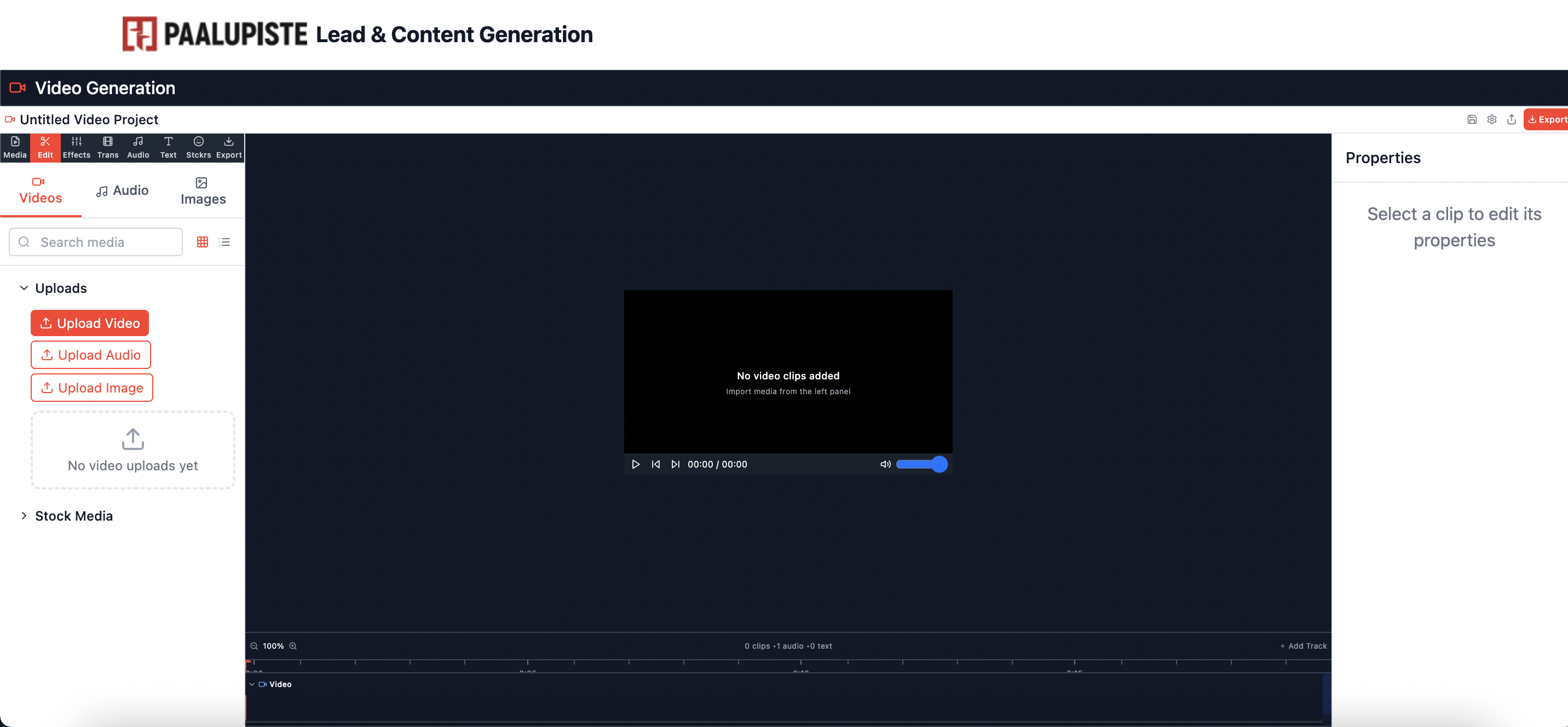The height and width of the screenshot is (727, 1568).
Task: Switch to the Videos media tab
Action: point(41,191)
